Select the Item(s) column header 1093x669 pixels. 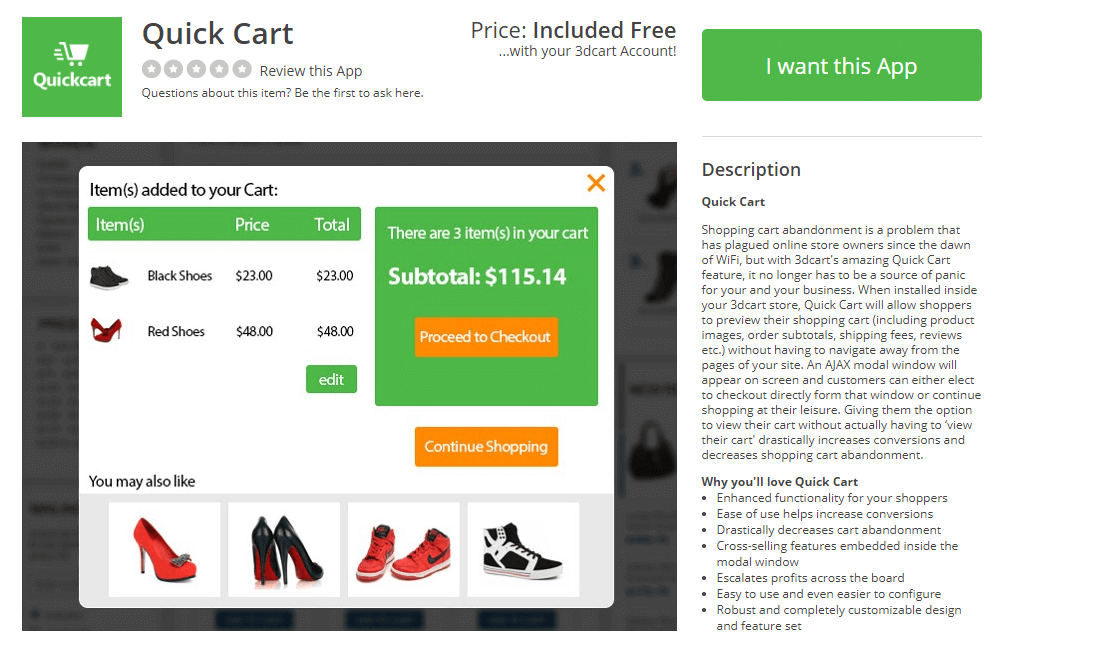120,224
